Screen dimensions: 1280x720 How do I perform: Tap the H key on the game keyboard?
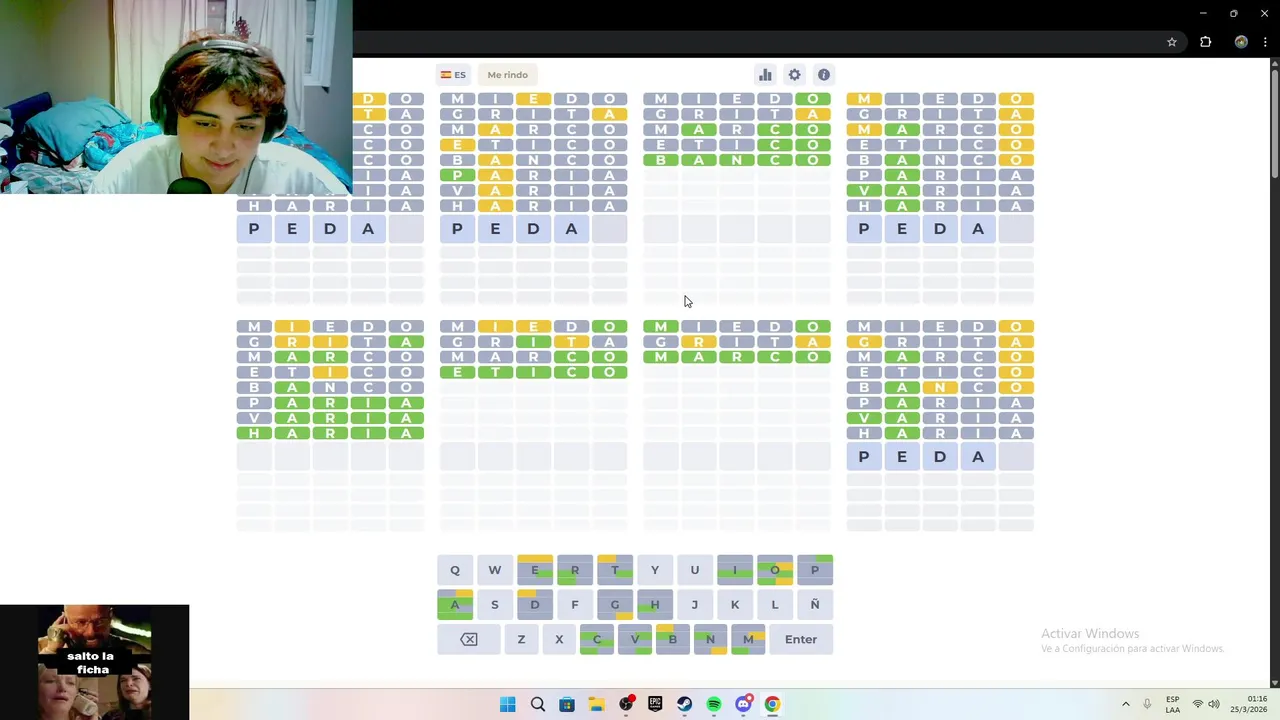(x=655, y=604)
